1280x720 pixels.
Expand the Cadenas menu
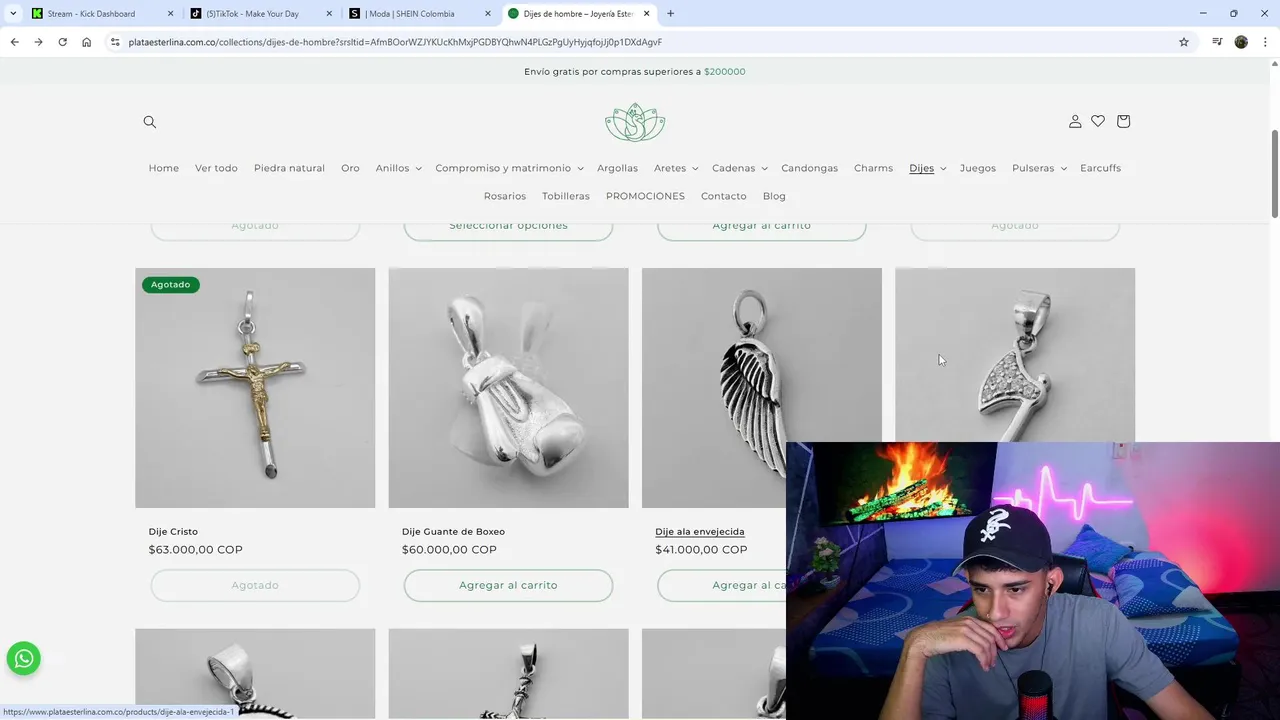pyautogui.click(x=740, y=168)
